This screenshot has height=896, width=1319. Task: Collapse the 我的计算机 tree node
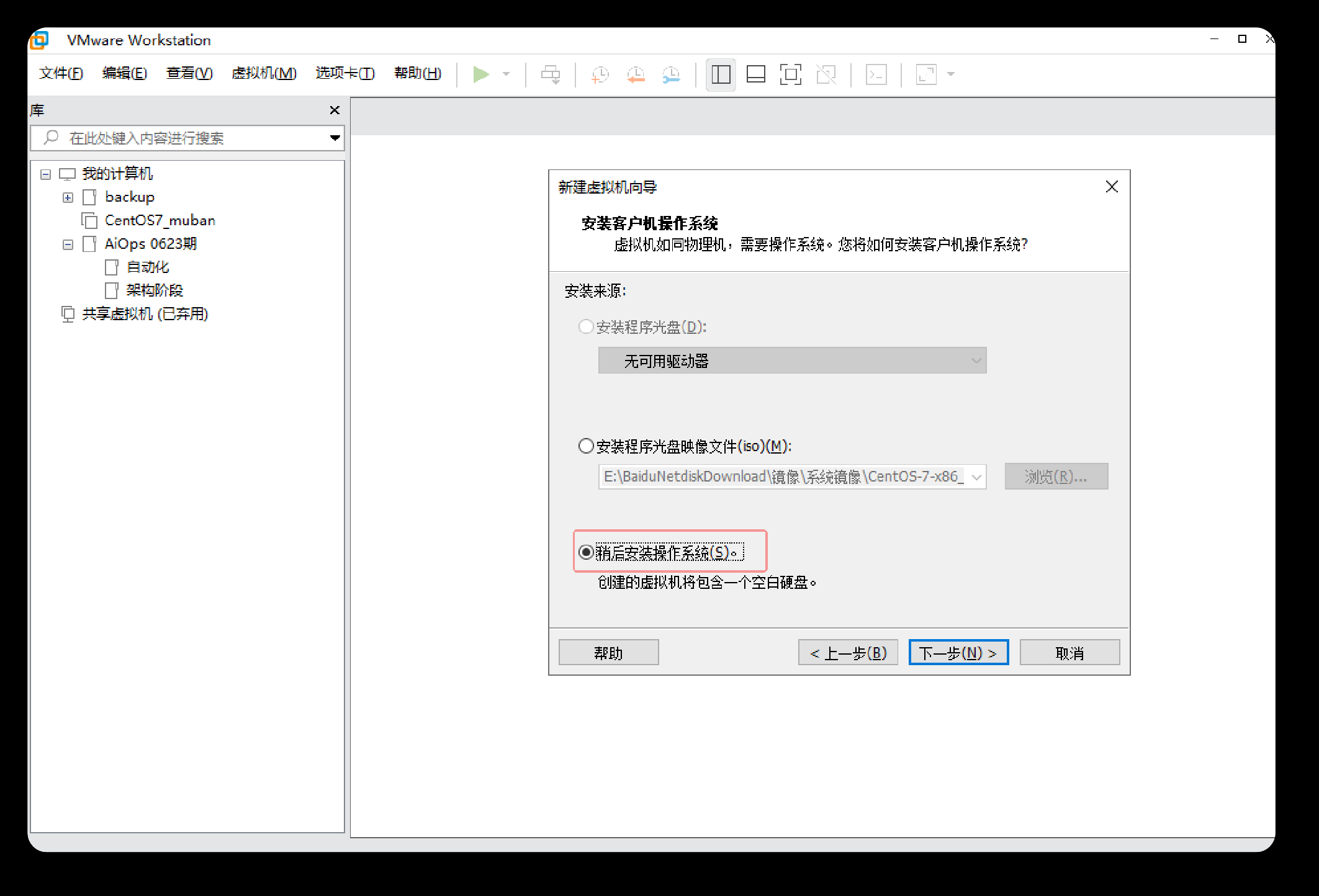45,174
